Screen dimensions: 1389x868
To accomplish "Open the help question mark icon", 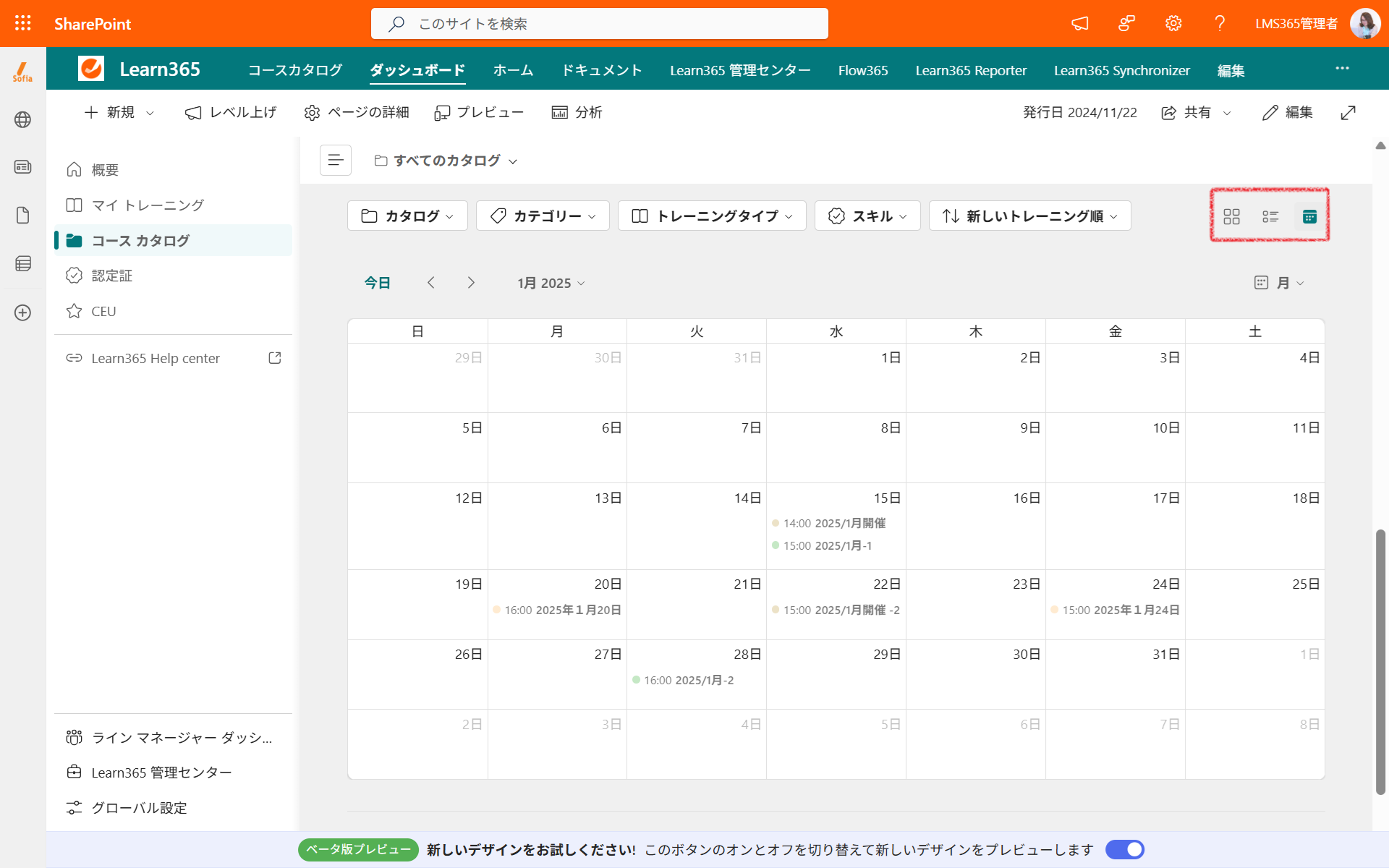I will (x=1220, y=23).
